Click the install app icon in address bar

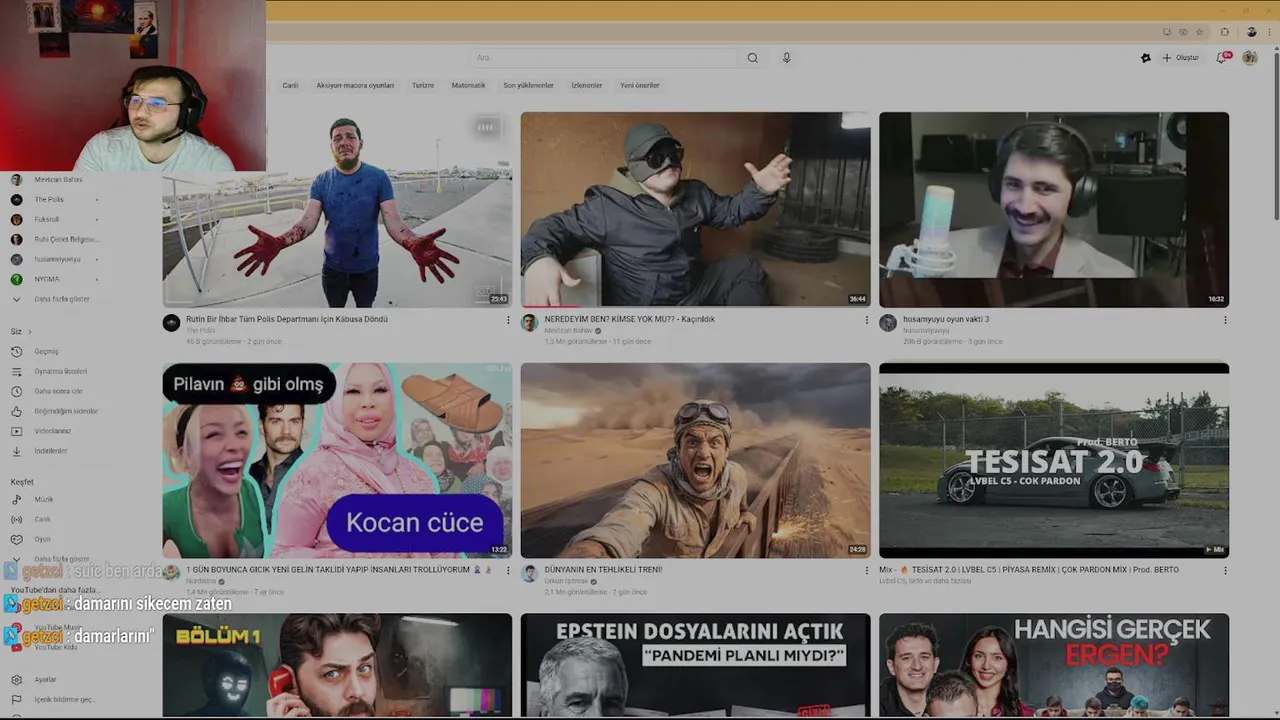coord(1167,32)
